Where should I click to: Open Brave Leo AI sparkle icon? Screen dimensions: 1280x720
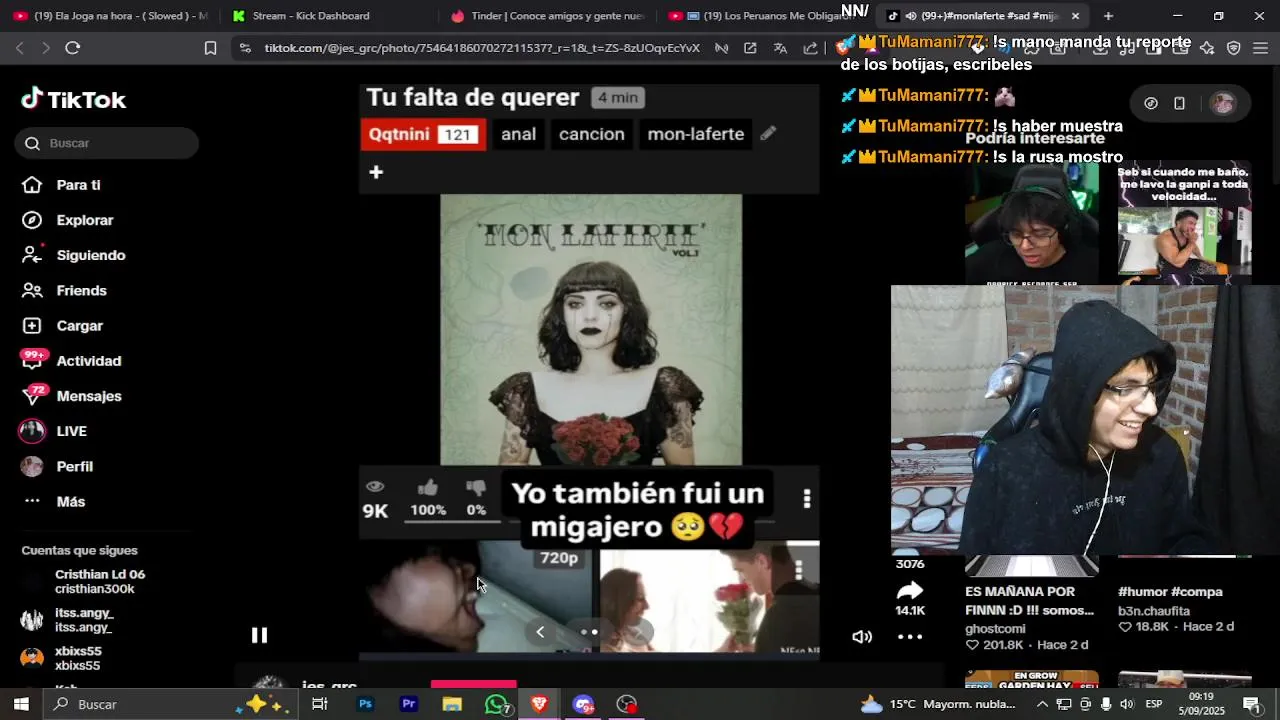click(1207, 48)
